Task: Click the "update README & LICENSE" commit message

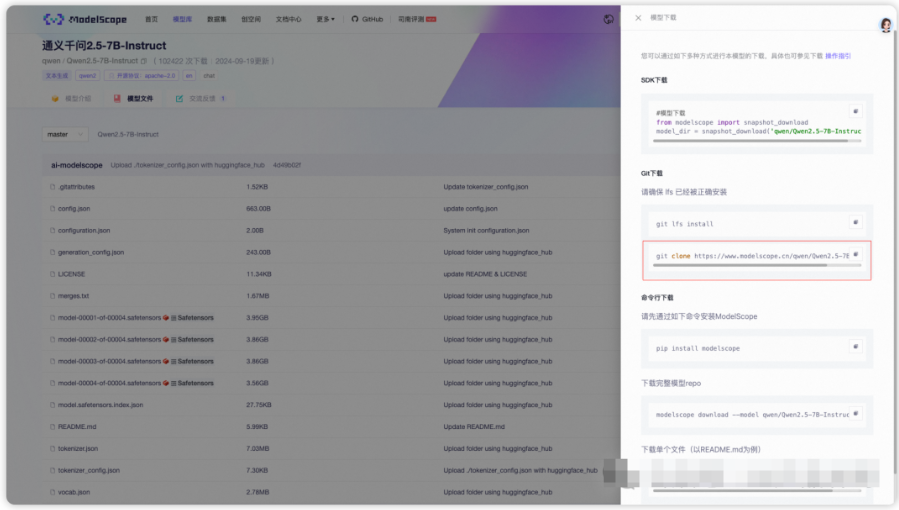Action: click(485, 274)
